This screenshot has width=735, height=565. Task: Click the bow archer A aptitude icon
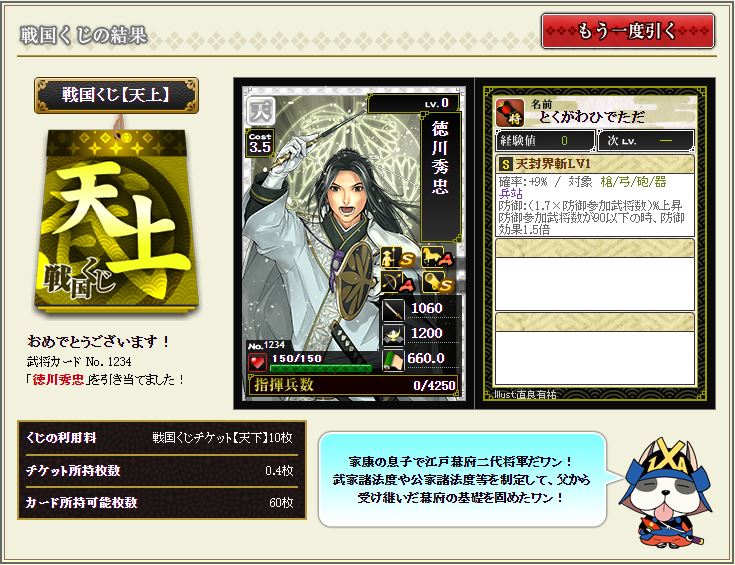click(398, 282)
